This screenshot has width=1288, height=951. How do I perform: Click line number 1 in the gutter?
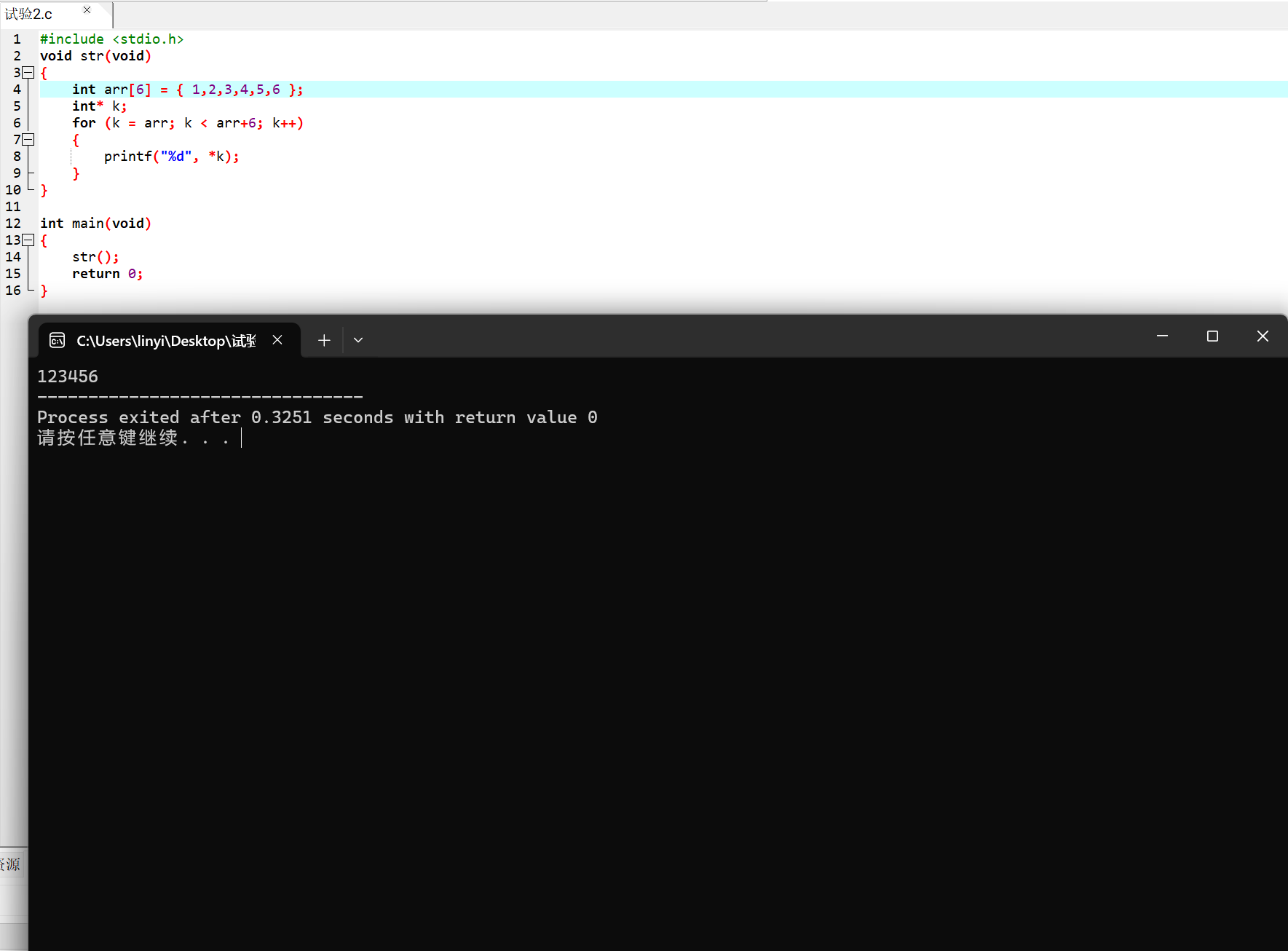(17, 39)
